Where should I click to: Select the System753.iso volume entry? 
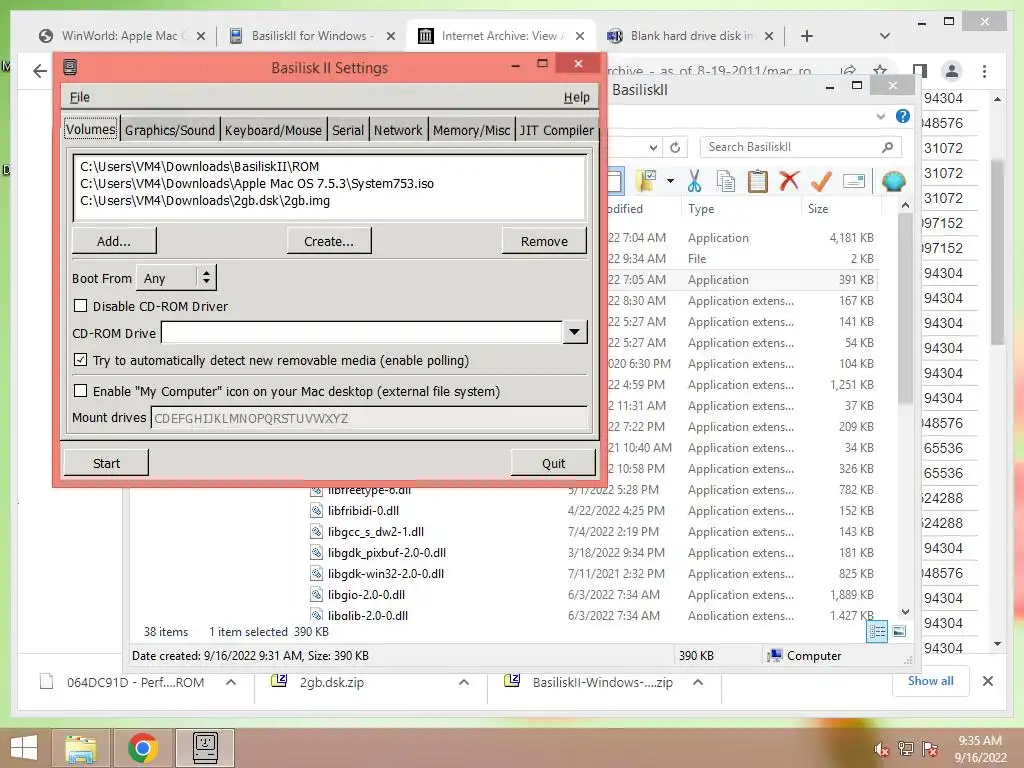pyautogui.click(x=257, y=184)
